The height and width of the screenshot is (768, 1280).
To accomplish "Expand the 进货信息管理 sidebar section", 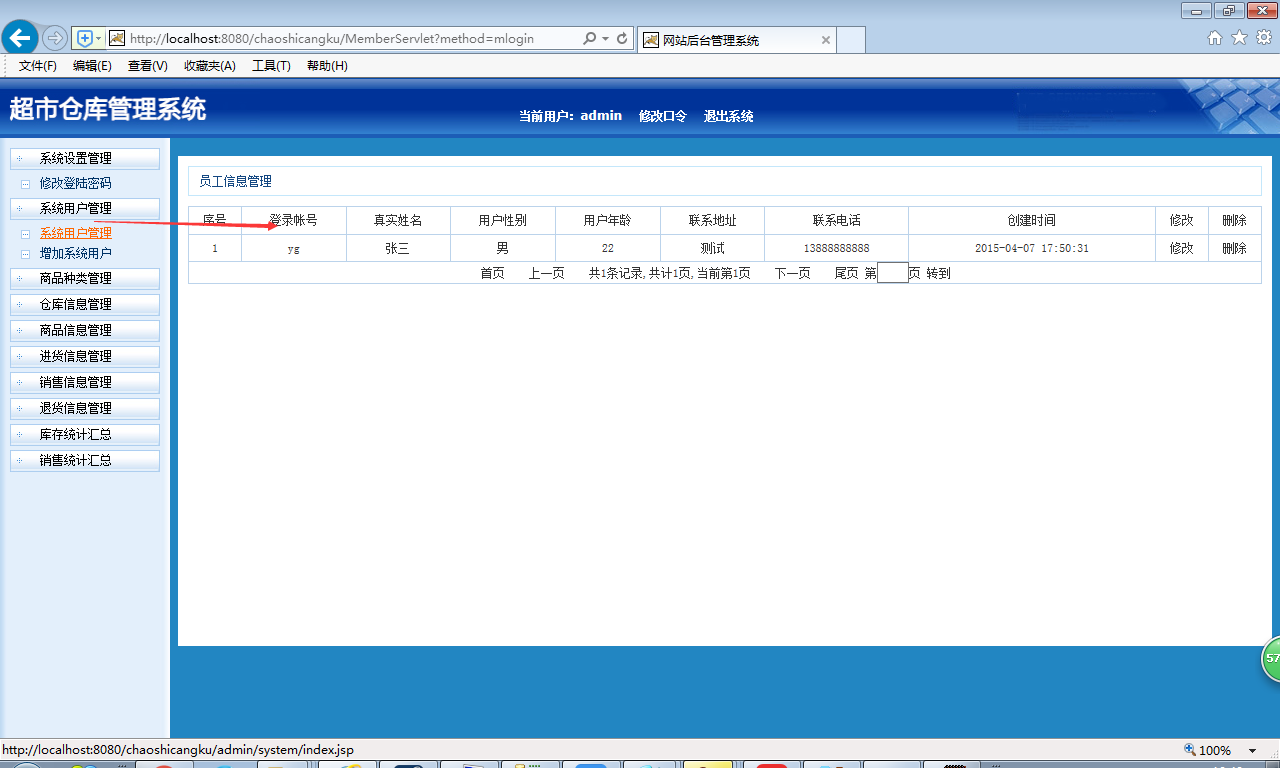I will [x=84, y=356].
